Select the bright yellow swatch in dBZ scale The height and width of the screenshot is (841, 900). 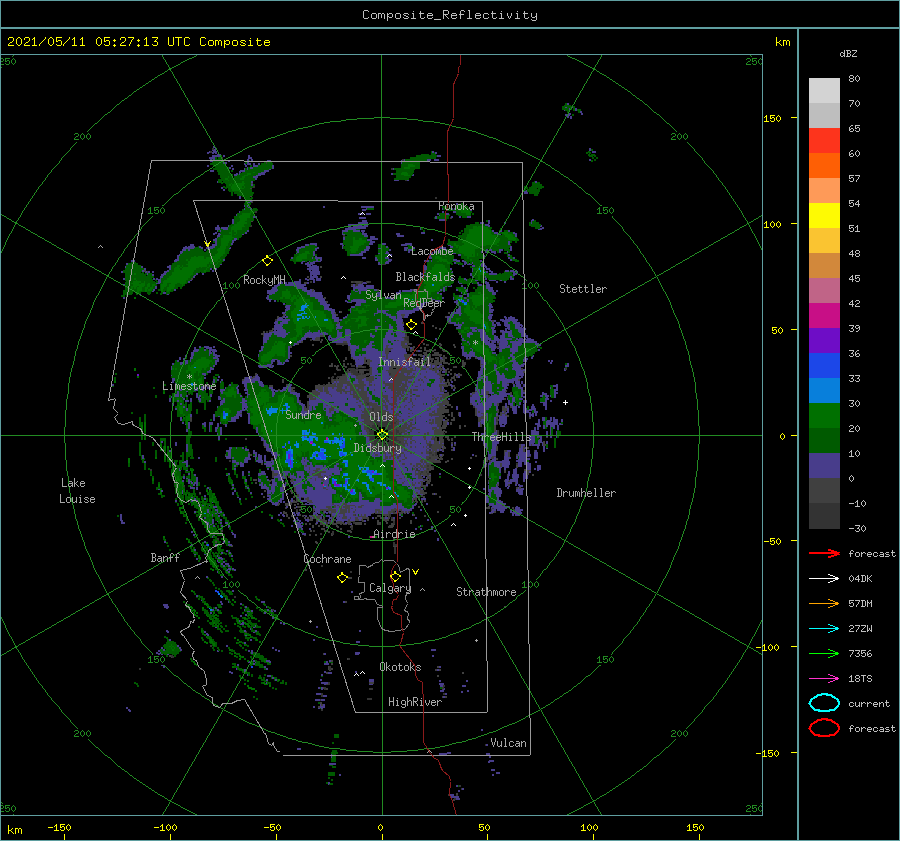(x=824, y=215)
